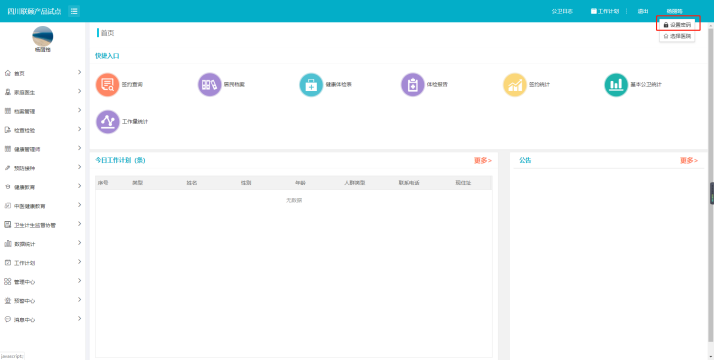Image resolution: width=715 pixels, height=361 pixels.
Task: Click the 现住址 table column header
Action: pyautogui.click(x=463, y=183)
